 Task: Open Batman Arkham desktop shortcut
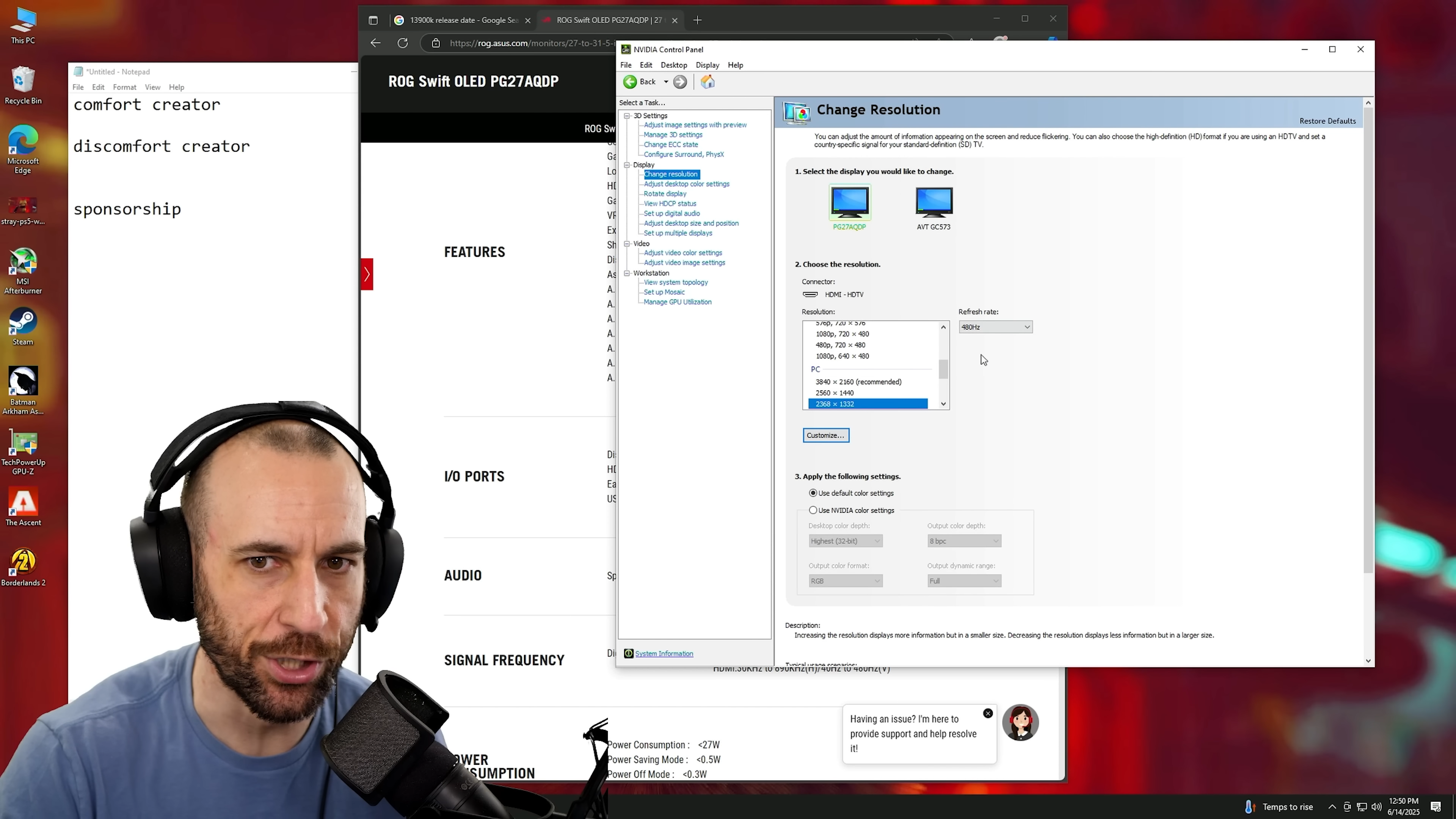coord(23,390)
